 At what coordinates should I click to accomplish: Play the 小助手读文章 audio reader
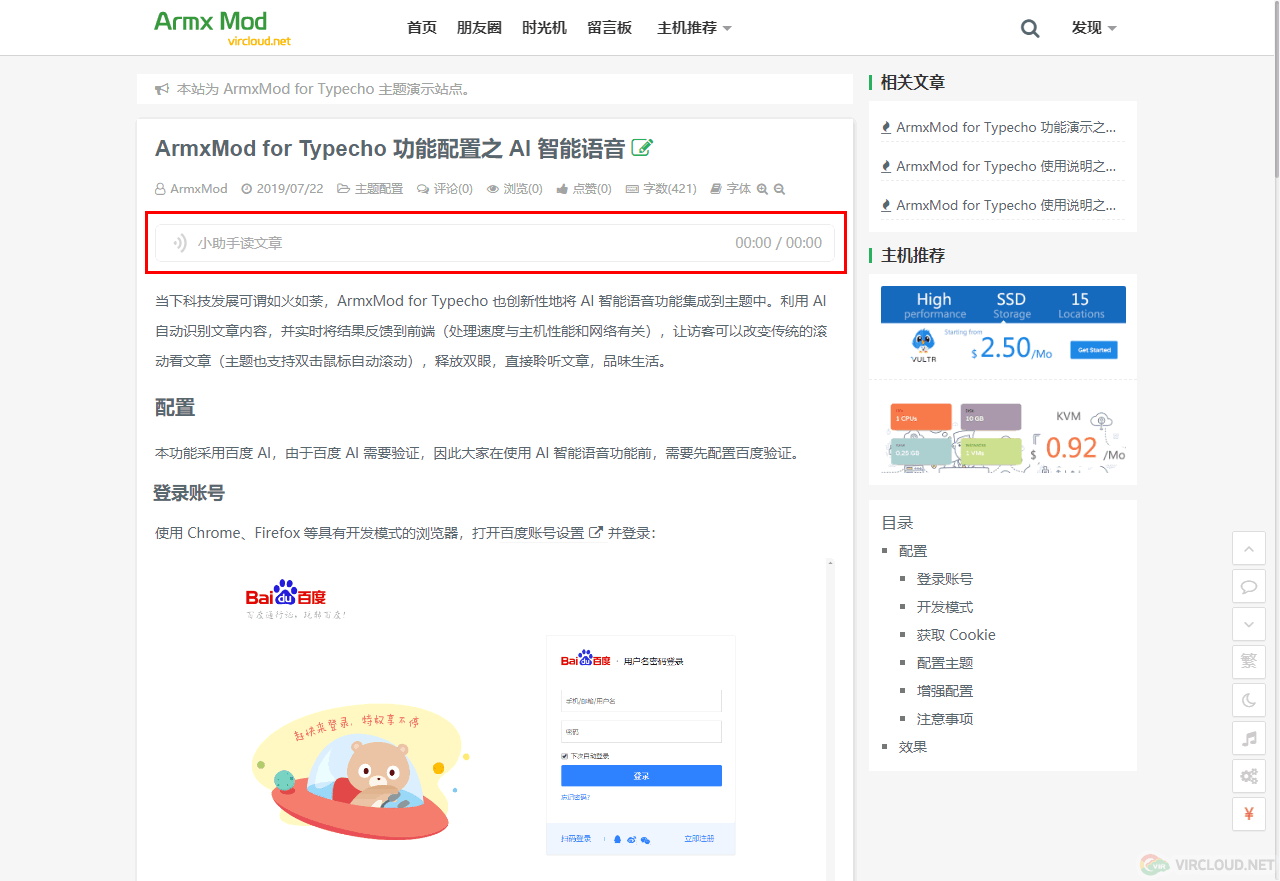tap(180, 243)
